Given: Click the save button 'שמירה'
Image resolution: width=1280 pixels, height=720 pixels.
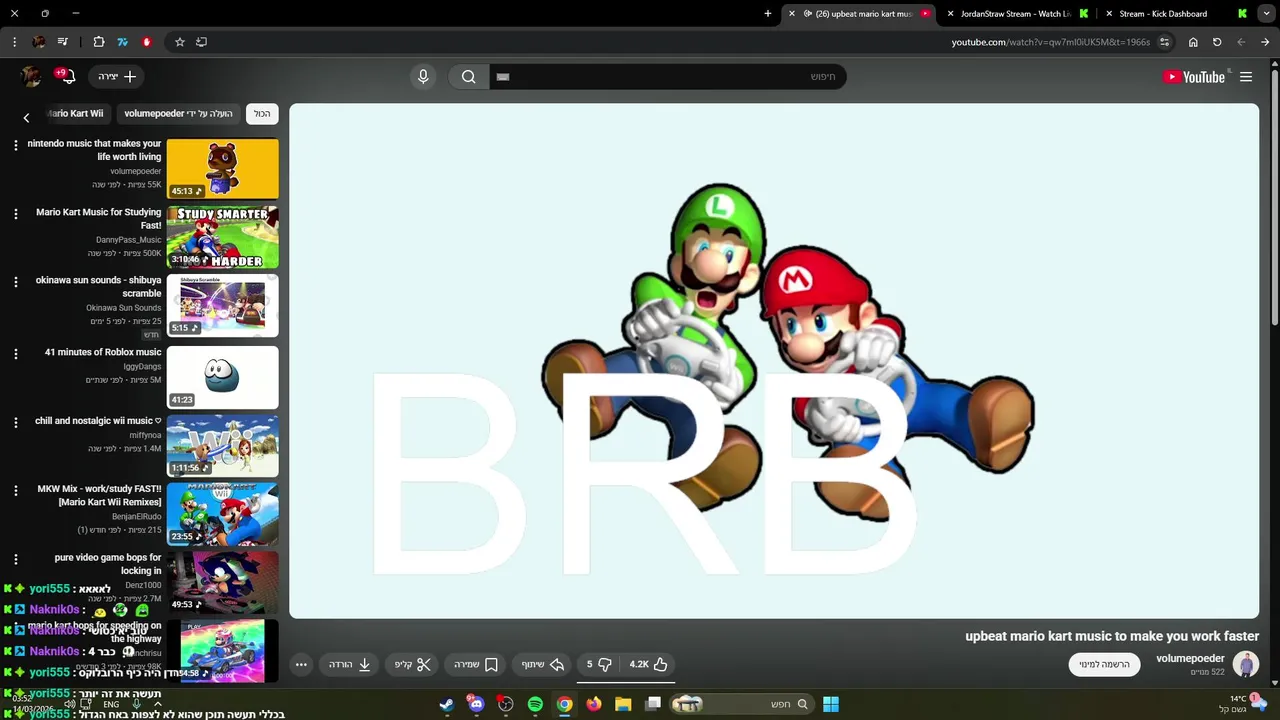Looking at the screenshot, I should [x=476, y=664].
